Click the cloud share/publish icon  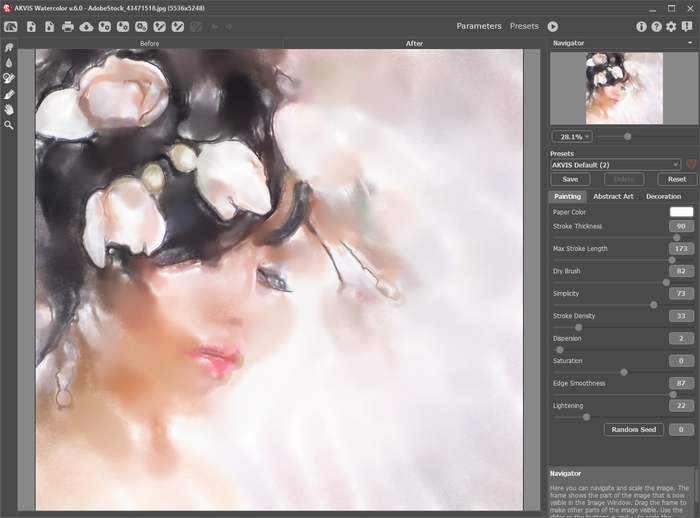tap(86, 27)
